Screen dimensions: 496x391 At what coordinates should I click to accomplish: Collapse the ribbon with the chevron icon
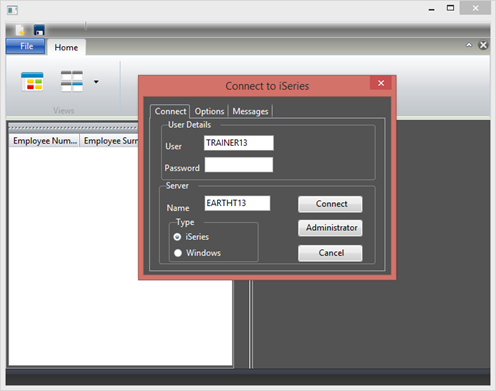pos(469,45)
